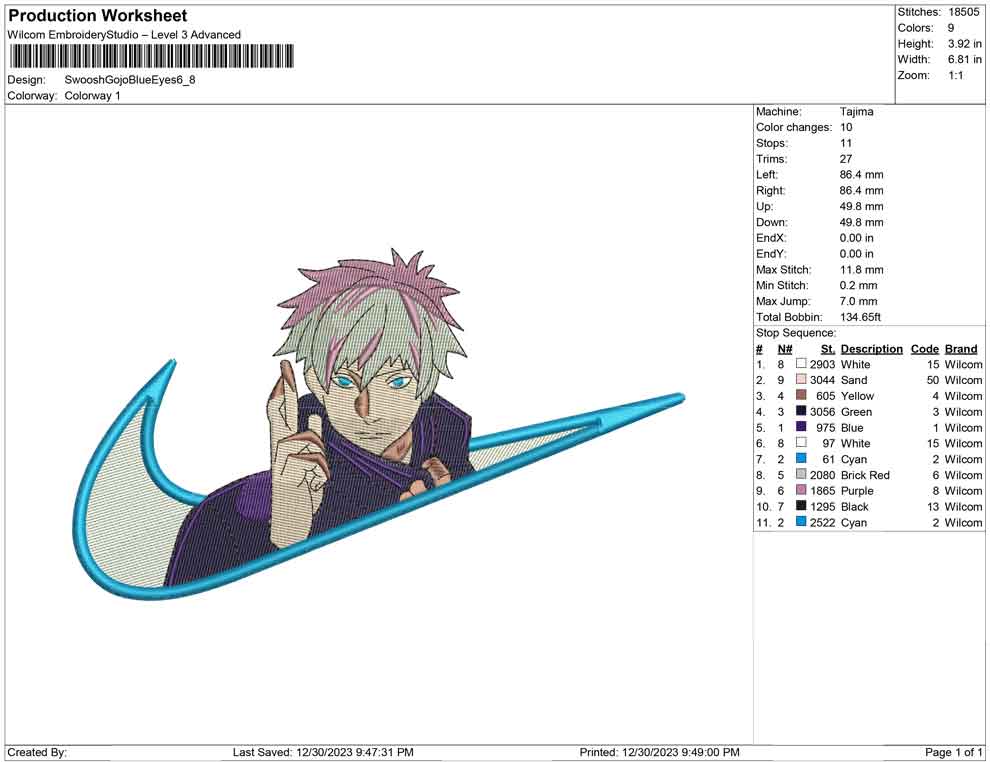Click the zoom value 1:1
Screen dimensions: 990x762
956,75
